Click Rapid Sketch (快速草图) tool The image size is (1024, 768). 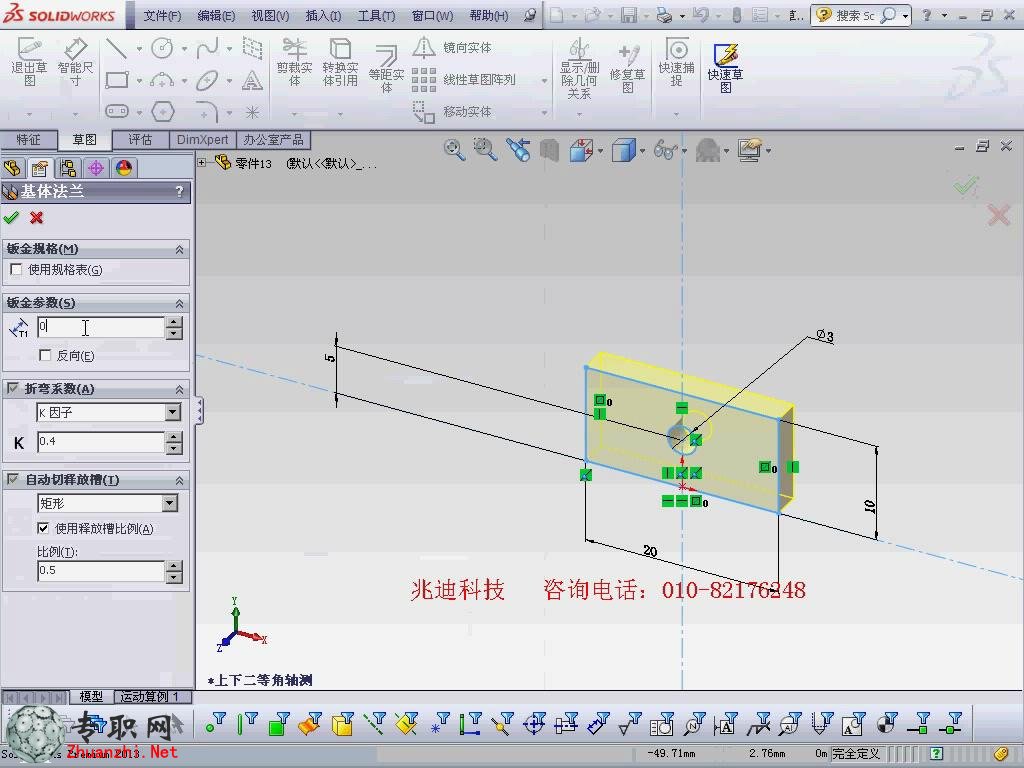[x=725, y=69]
